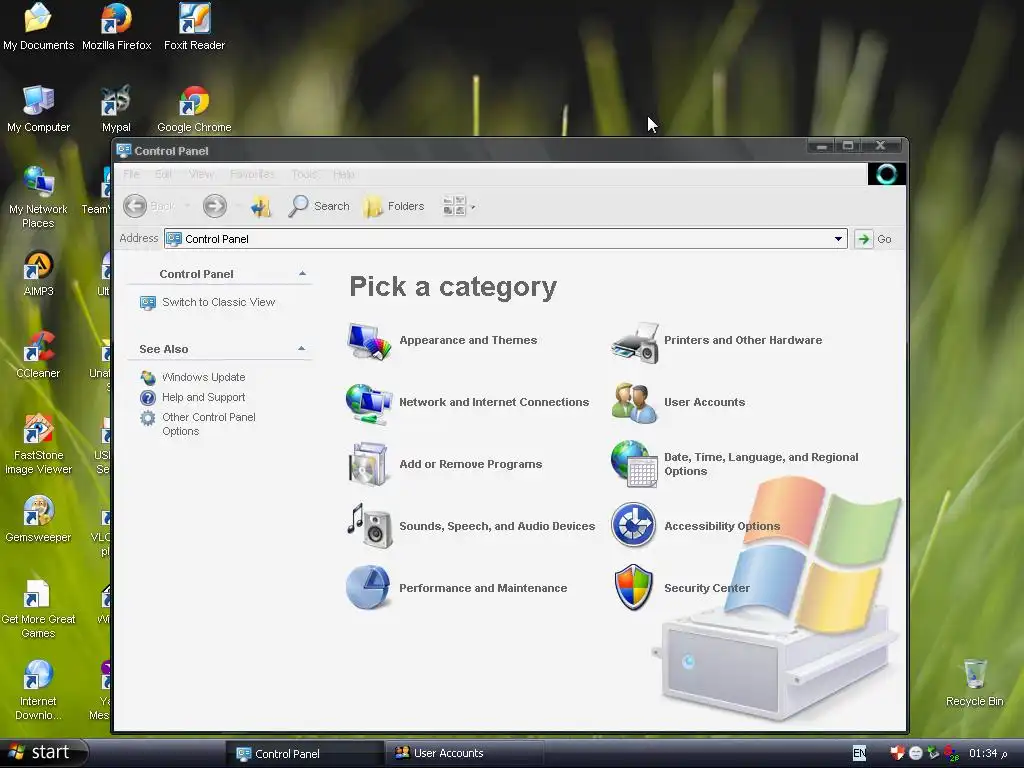This screenshot has height=768, width=1024.
Task: Select Gemsweeper desktop shortcut
Action: [x=38, y=519]
